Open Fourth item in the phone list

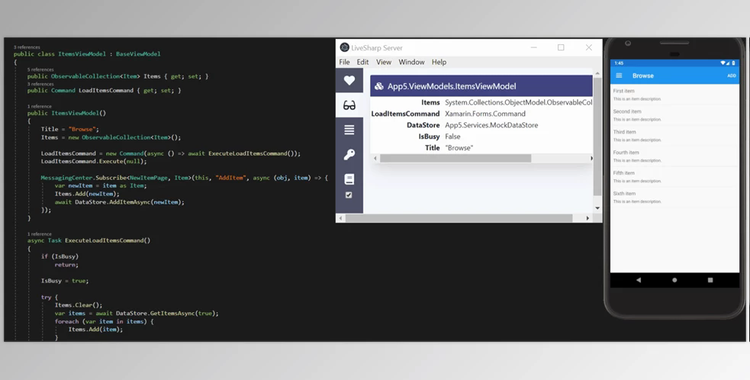674,156
